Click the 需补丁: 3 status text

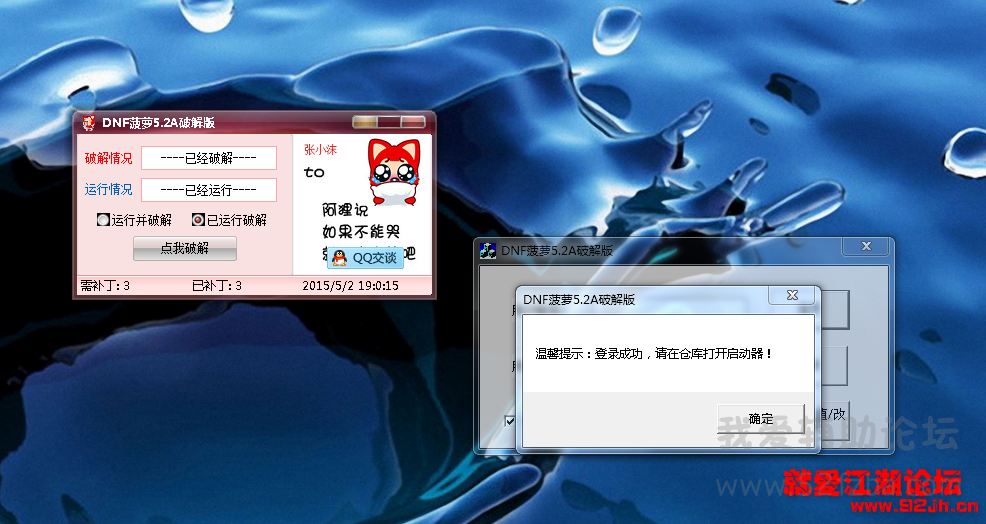point(105,286)
